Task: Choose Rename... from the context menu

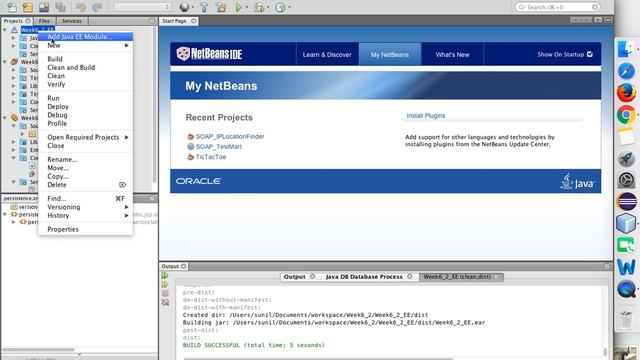Action: coord(85,160)
